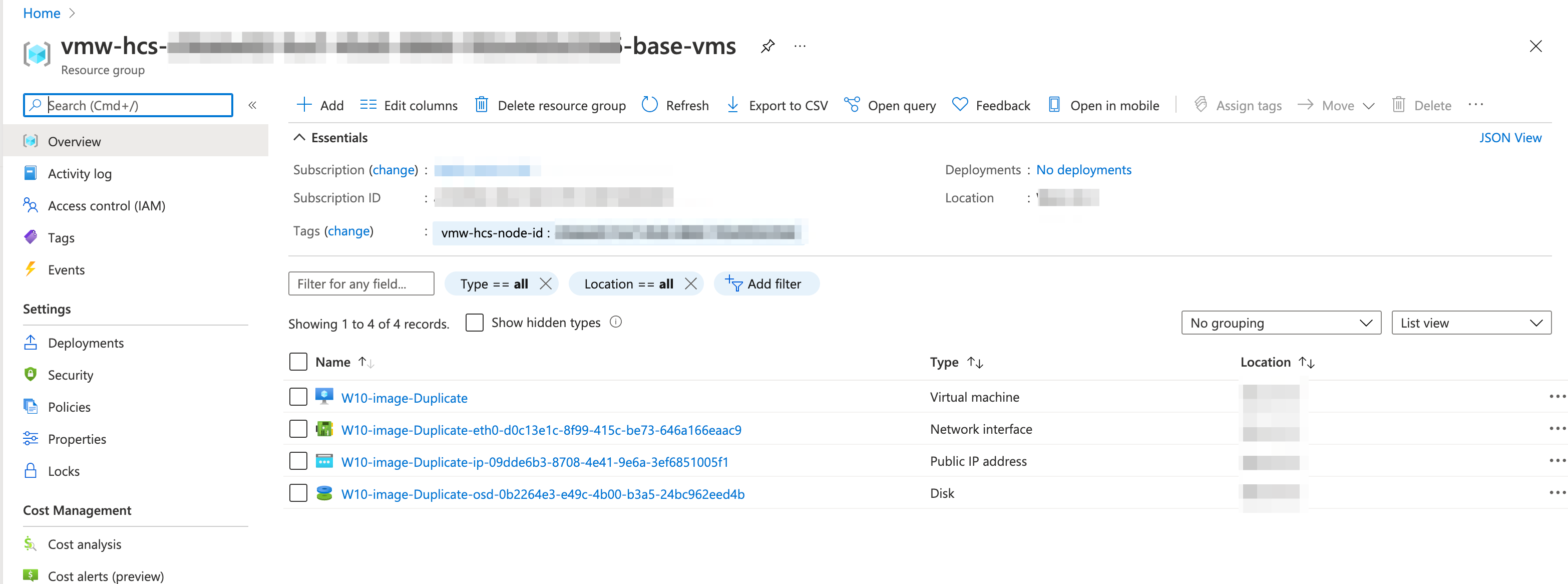Remove the Type == all filter

pyautogui.click(x=545, y=284)
